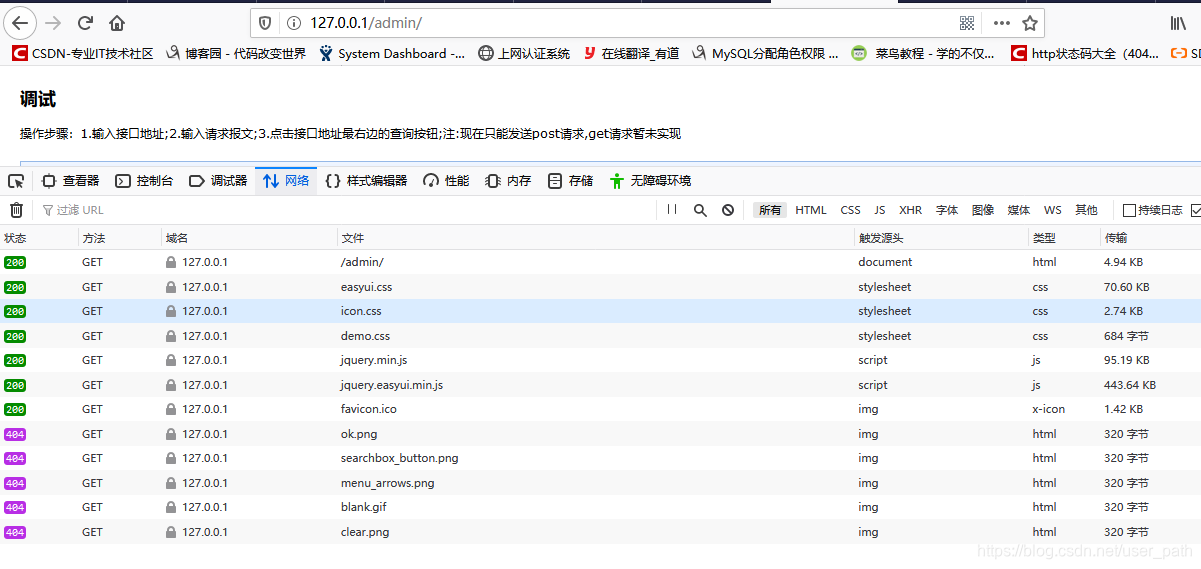
Task: Select the /admin/ request row
Action: (600, 262)
